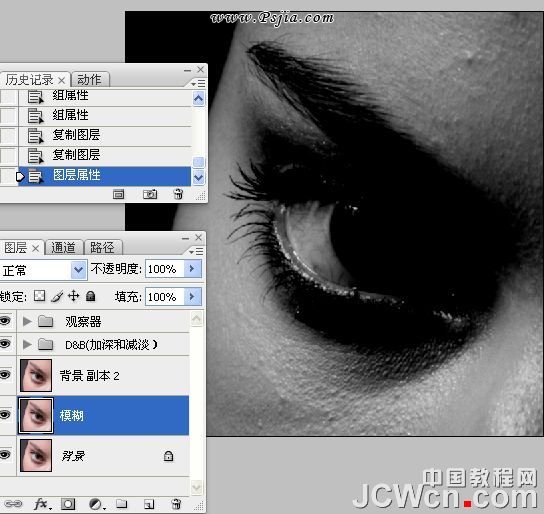Delete layer using layers panel trash

[x=176, y=504]
